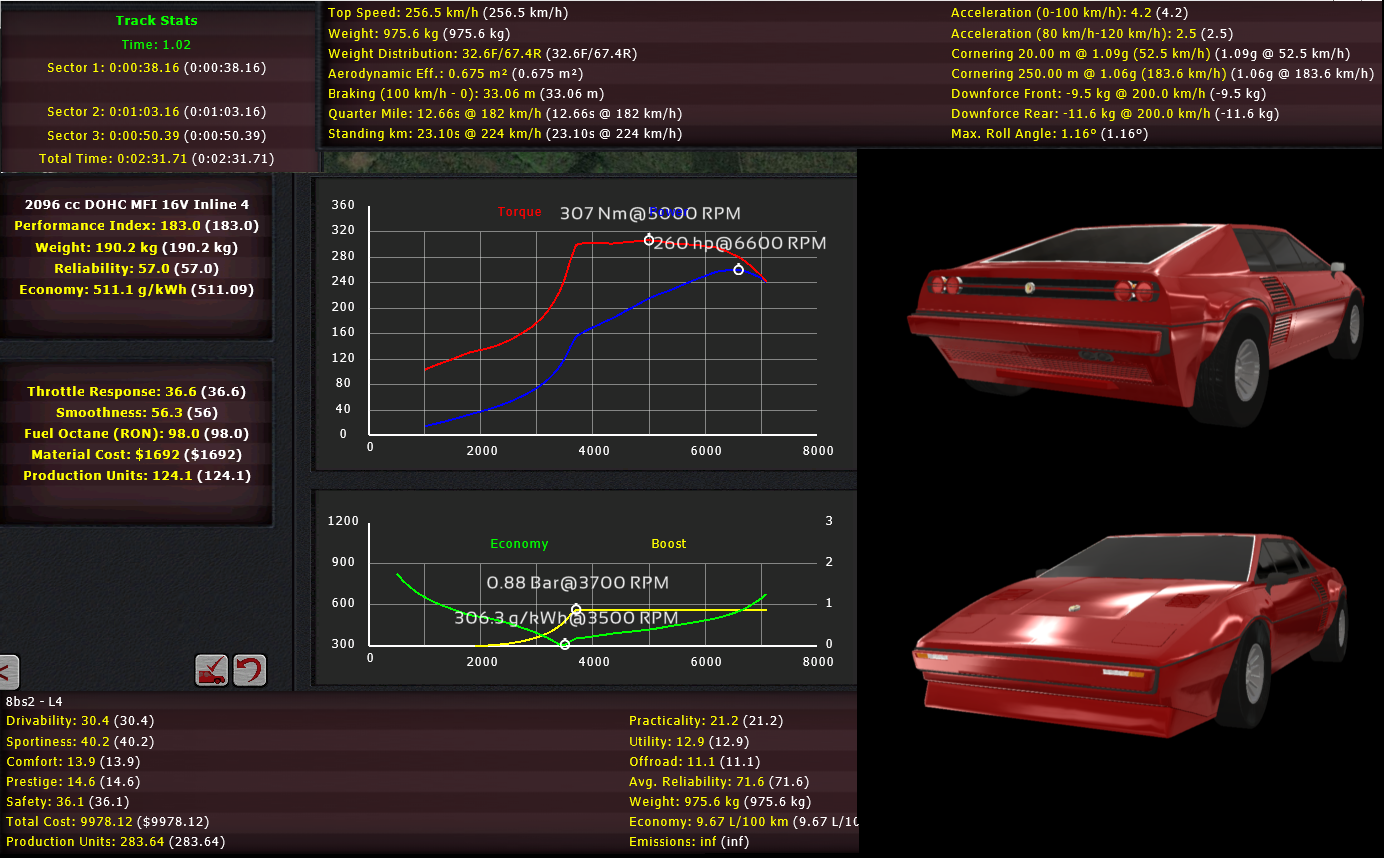Image resolution: width=1384 pixels, height=858 pixels.
Task: Click the Fuel Octane (RON) 98.0 value
Action: coord(136,433)
